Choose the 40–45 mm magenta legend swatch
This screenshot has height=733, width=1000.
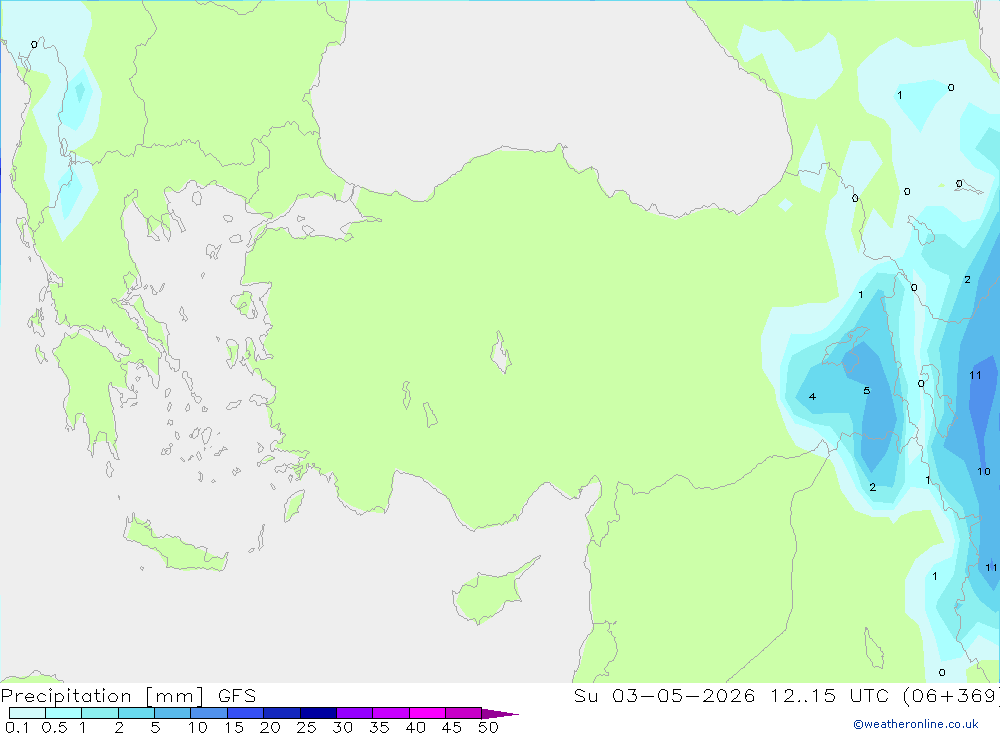coord(427,713)
